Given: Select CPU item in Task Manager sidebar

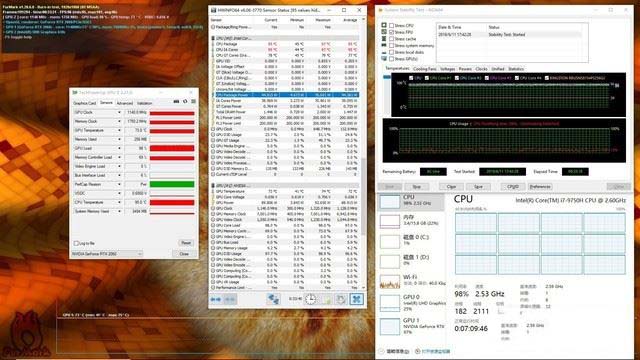Looking at the screenshot, I should point(411,201).
